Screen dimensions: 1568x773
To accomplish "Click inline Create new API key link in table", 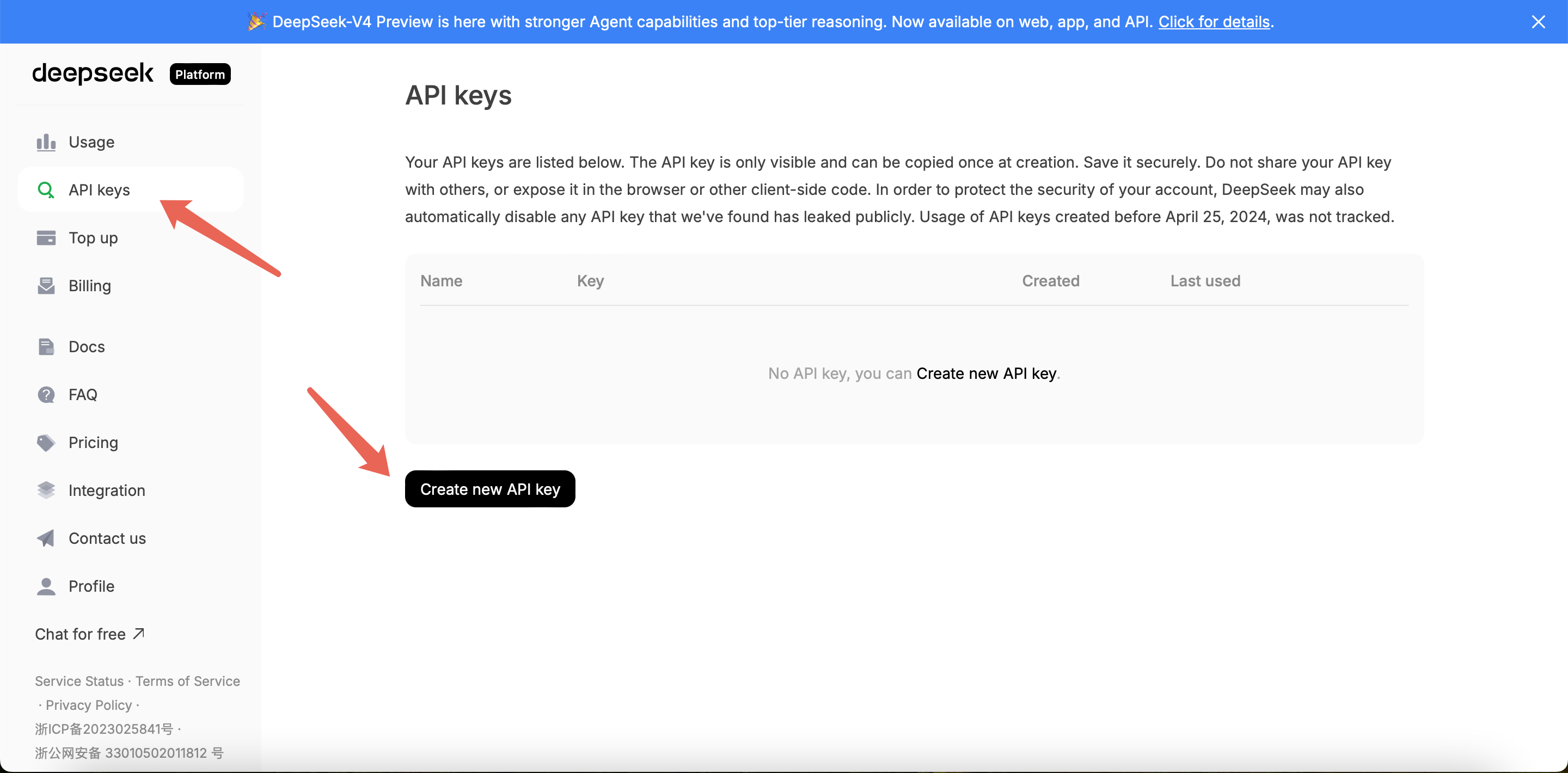I will pyautogui.click(x=986, y=374).
